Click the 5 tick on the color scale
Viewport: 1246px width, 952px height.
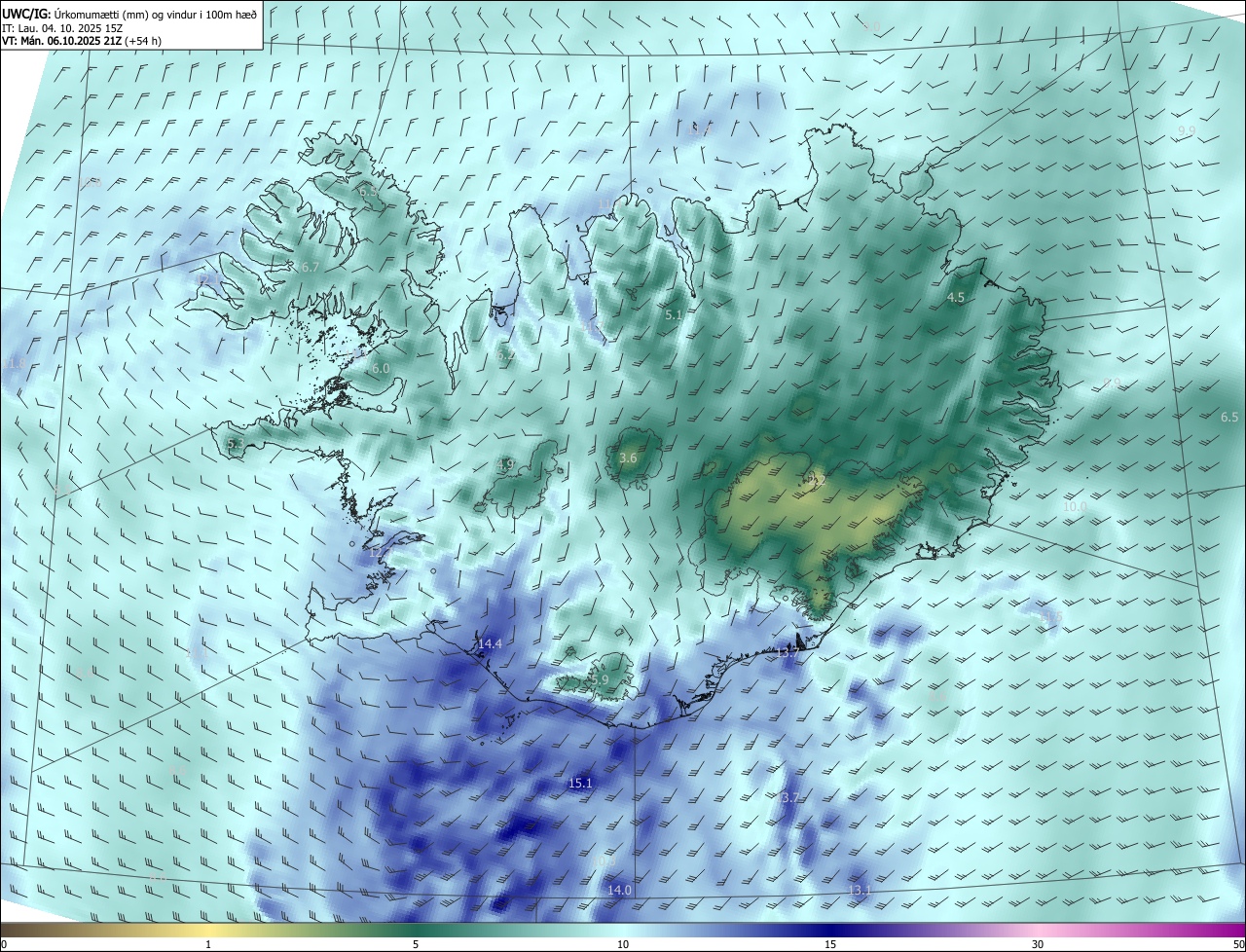[416, 944]
